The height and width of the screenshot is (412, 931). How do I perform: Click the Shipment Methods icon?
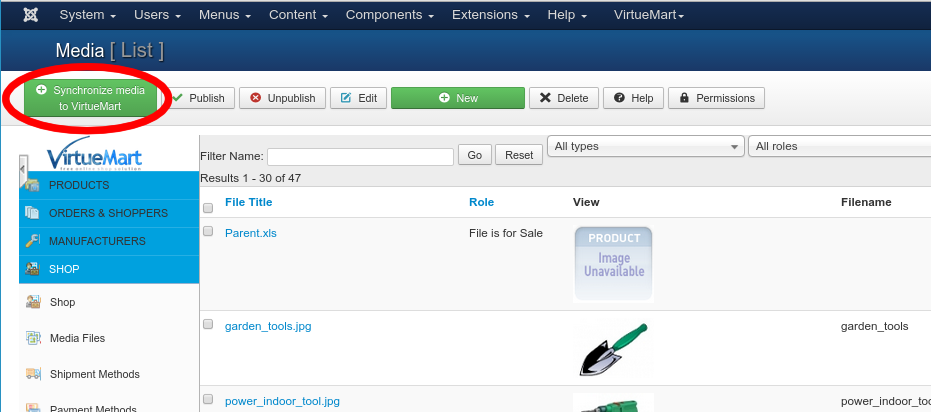click(x=32, y=374)
